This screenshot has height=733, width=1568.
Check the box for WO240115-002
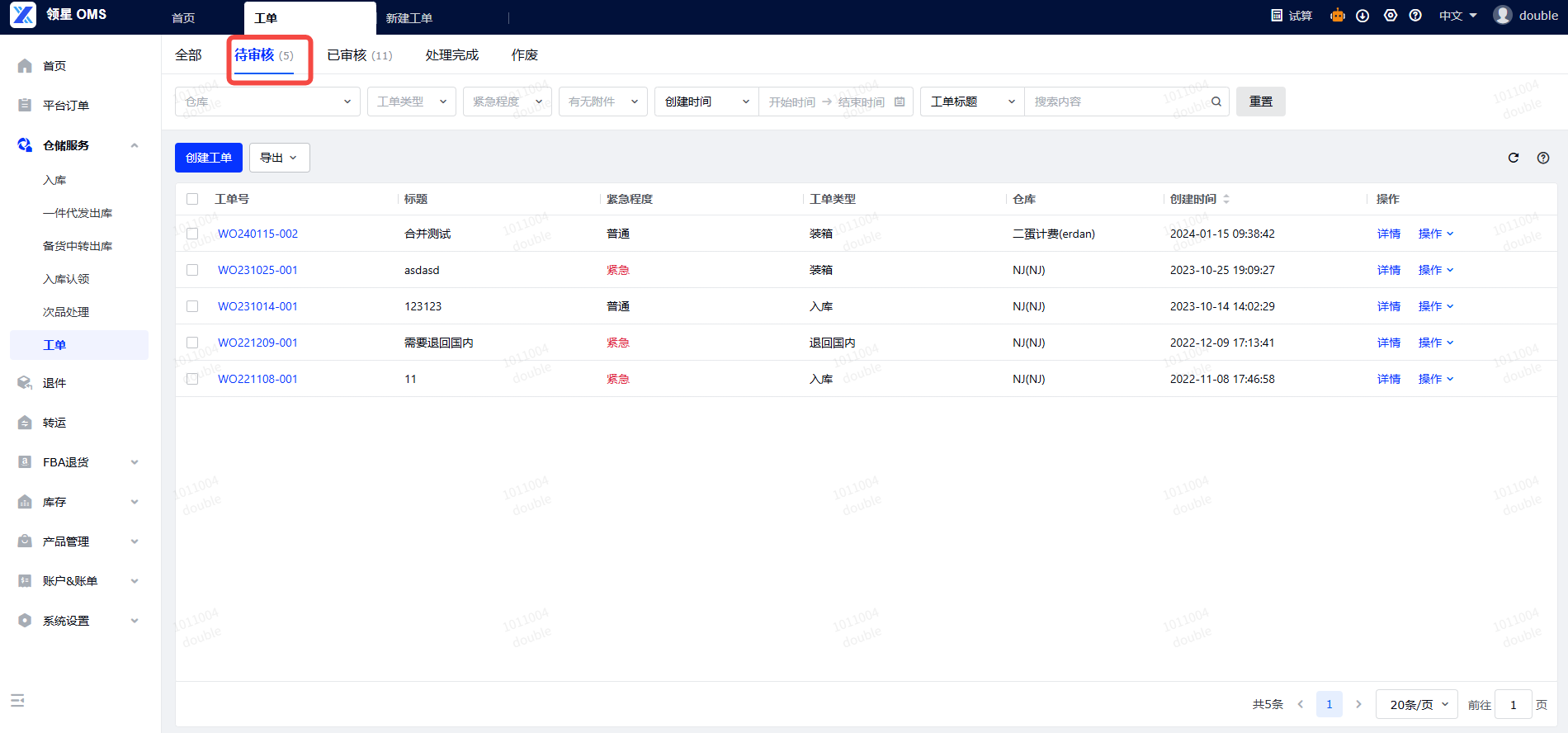coord(192,234)
